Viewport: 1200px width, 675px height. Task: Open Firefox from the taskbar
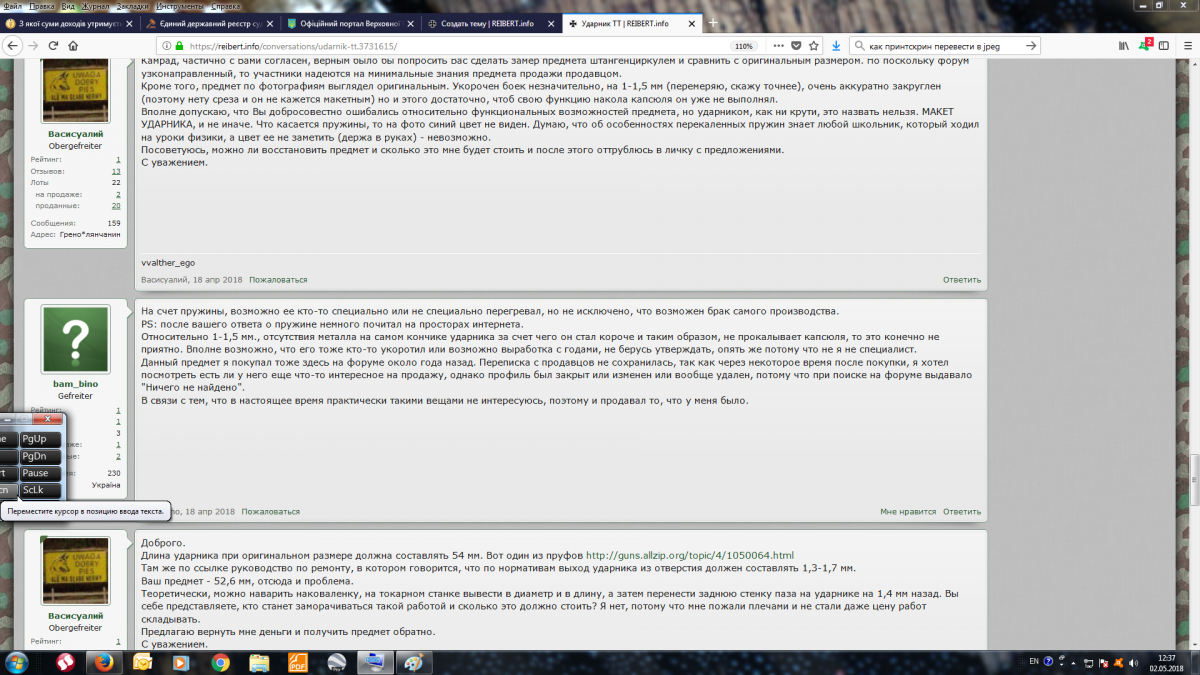pyautogui.click(x=102, y=662)
